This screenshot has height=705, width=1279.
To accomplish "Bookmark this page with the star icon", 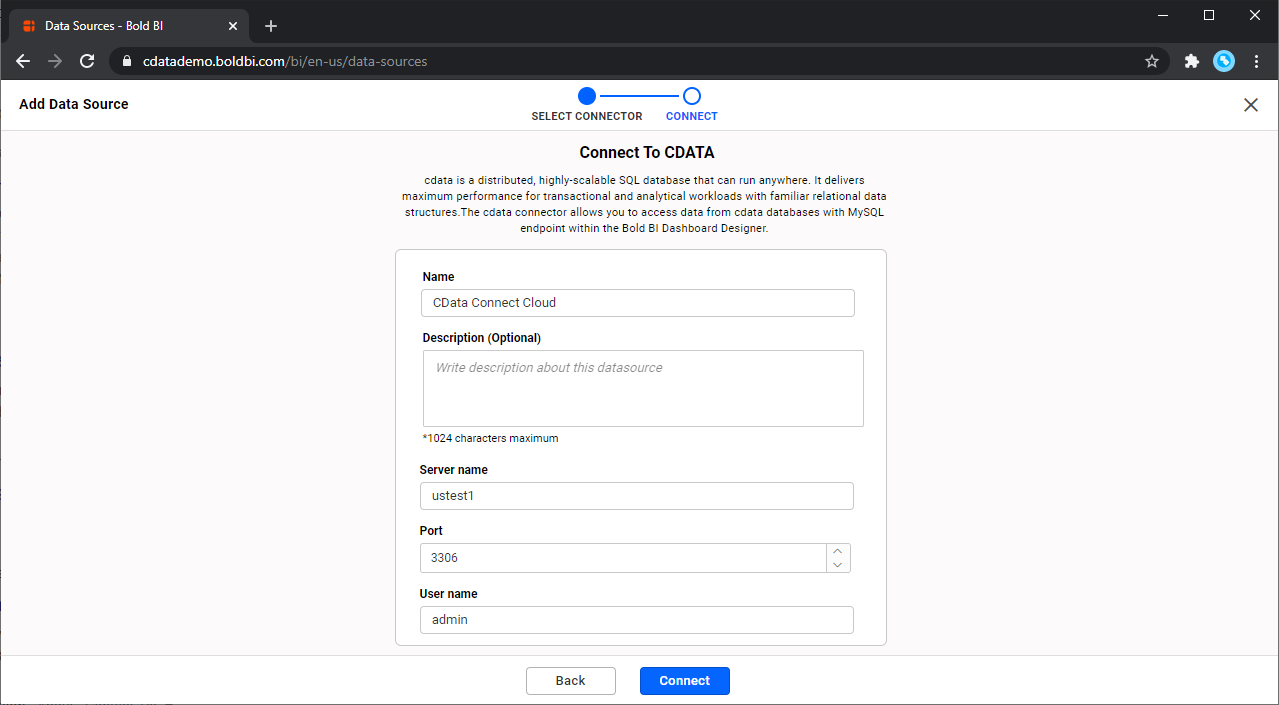I will 1152,61.
